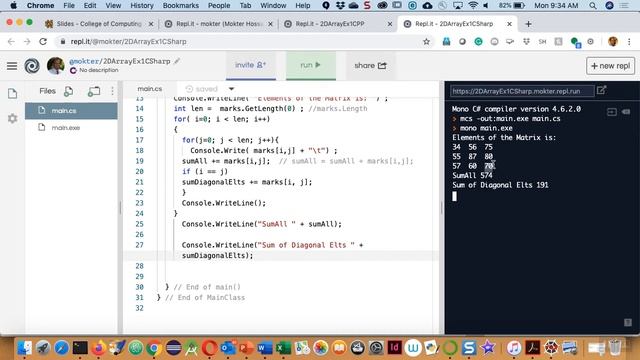Open settings gear in sidebar
This screenshot has width=640, height=360.
(12, 118)
